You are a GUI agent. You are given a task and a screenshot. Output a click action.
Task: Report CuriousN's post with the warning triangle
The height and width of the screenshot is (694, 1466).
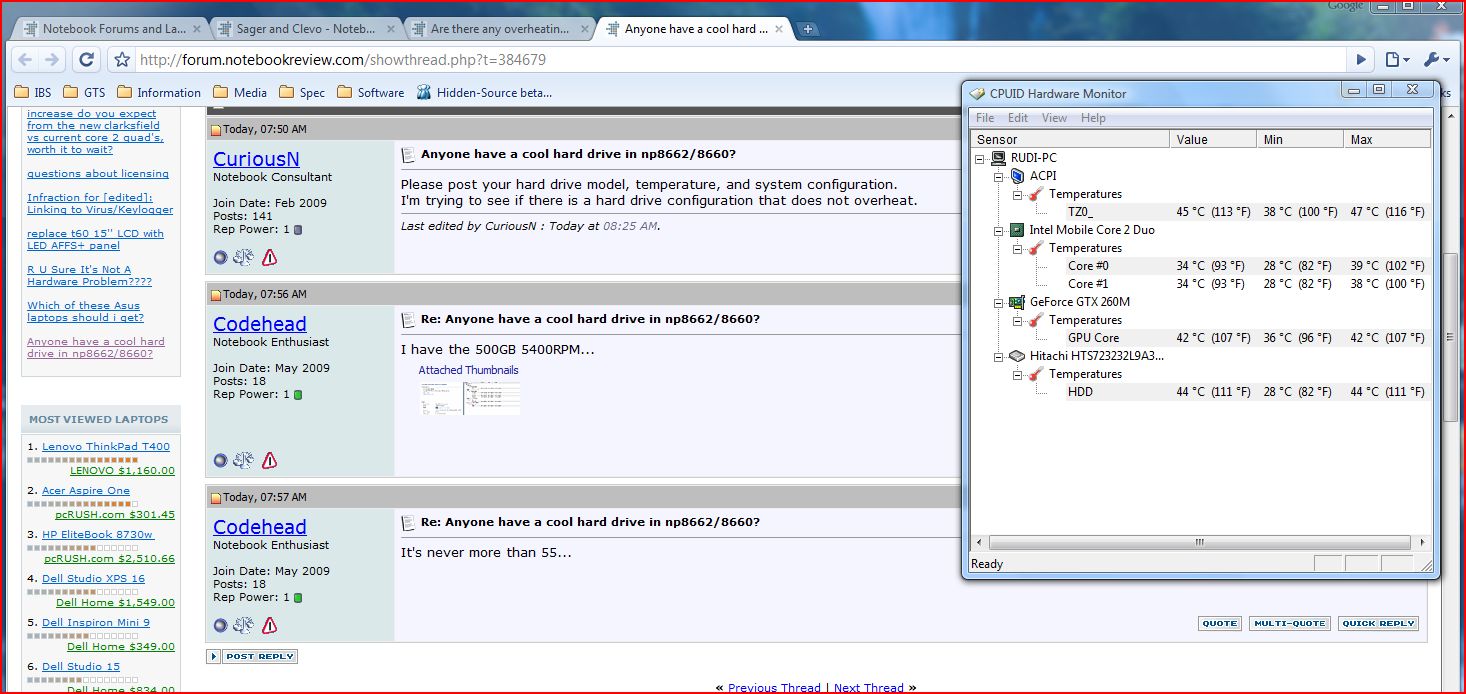point(269,258)
